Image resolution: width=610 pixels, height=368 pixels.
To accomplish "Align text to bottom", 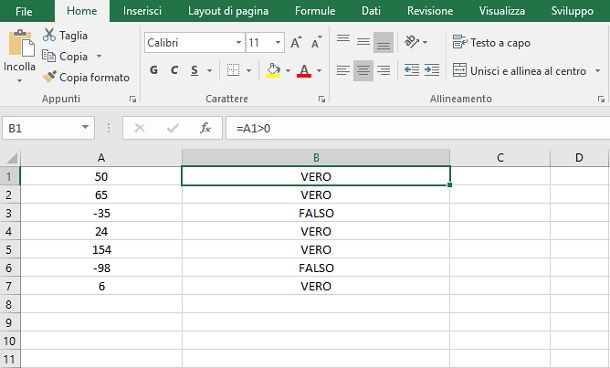I will (x=384, y=42).
